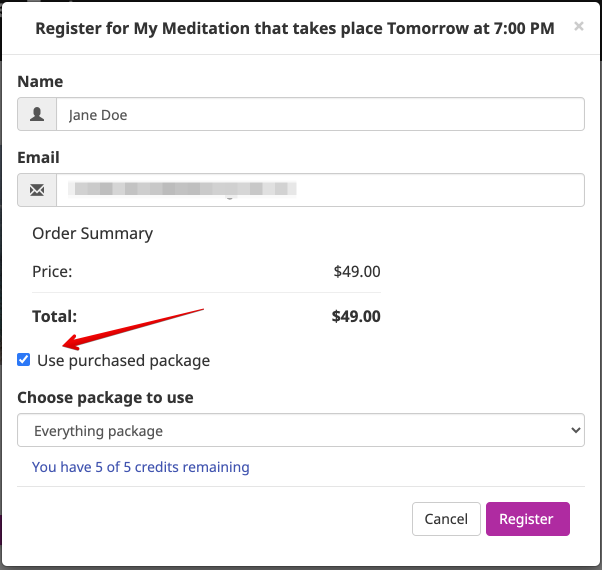The image size is (602, 570).
Task: Close the registration dialog with the X
Action: pos(579,26)
